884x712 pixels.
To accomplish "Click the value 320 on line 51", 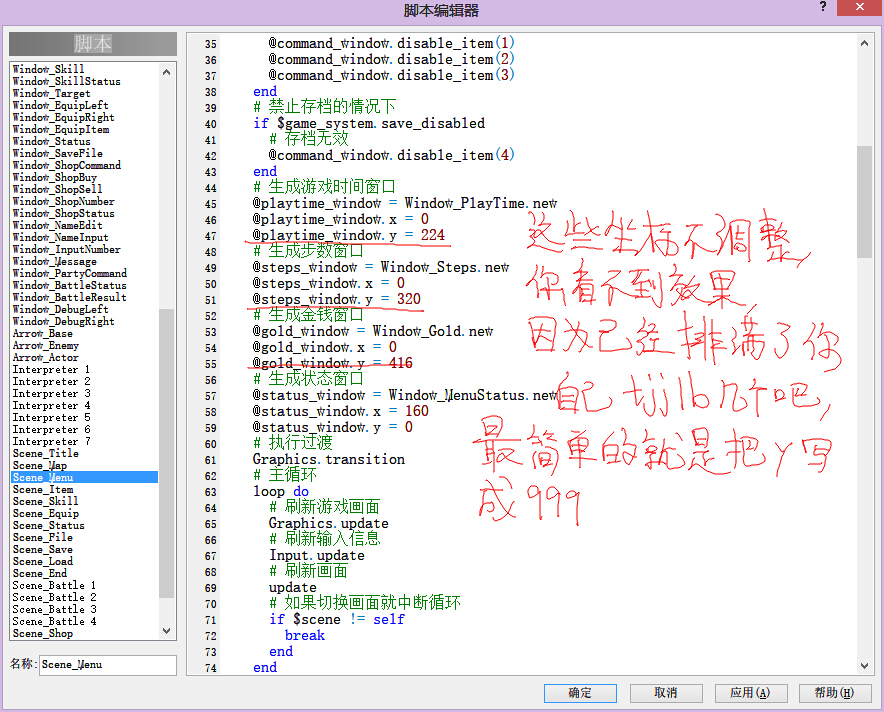I will coord(409,299).
